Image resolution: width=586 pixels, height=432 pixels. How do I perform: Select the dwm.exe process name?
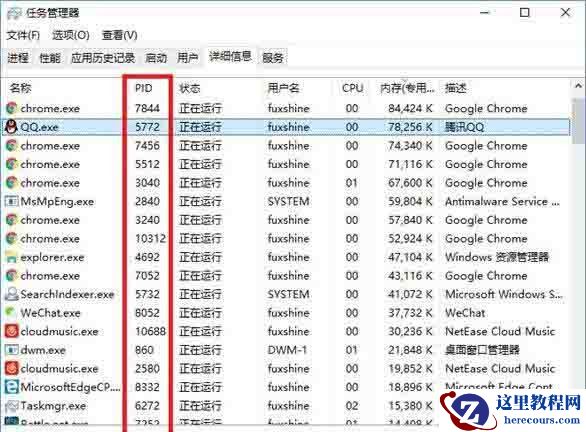coord(43,350)
